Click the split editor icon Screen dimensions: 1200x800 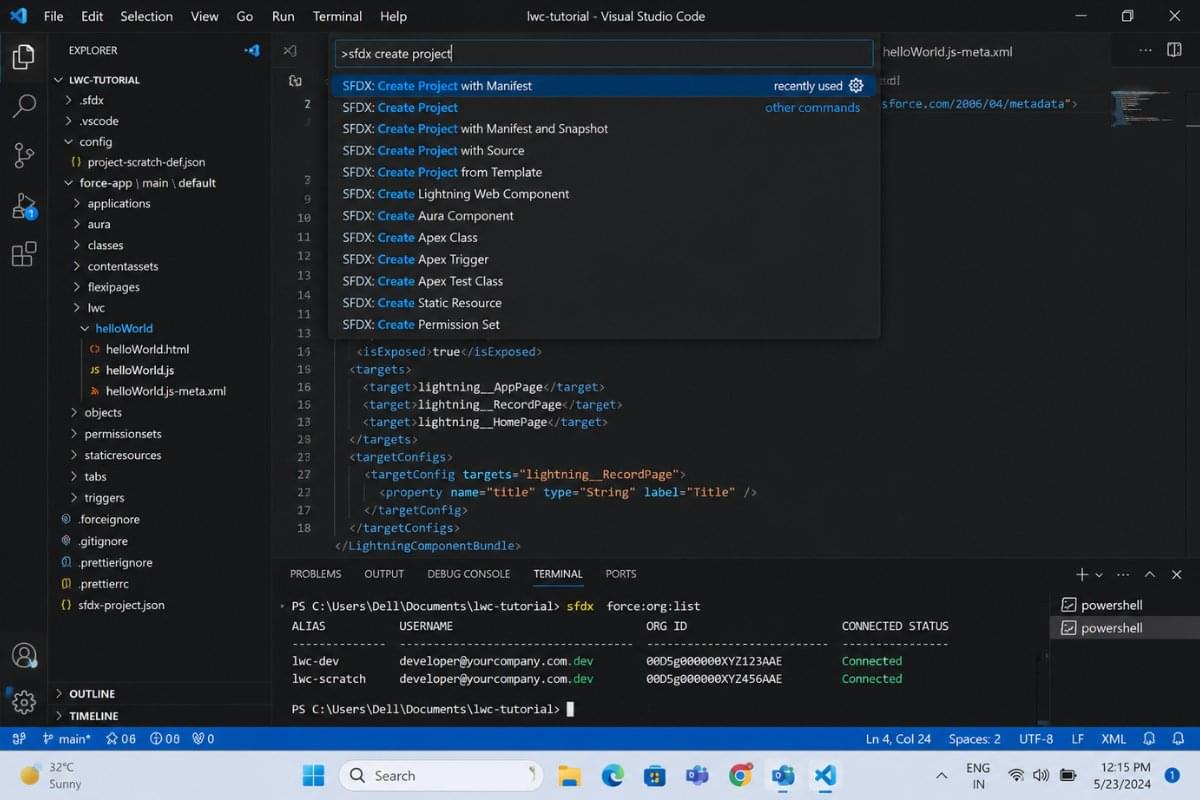[1174, 50]
